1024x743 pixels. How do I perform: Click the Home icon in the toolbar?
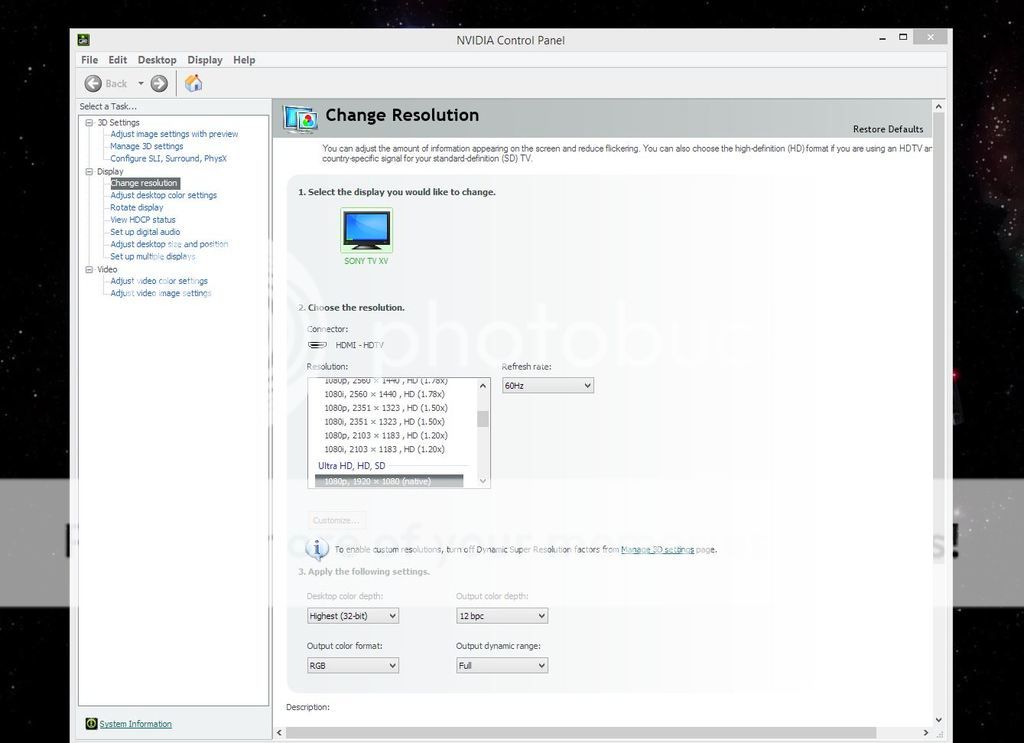[194, 83]
